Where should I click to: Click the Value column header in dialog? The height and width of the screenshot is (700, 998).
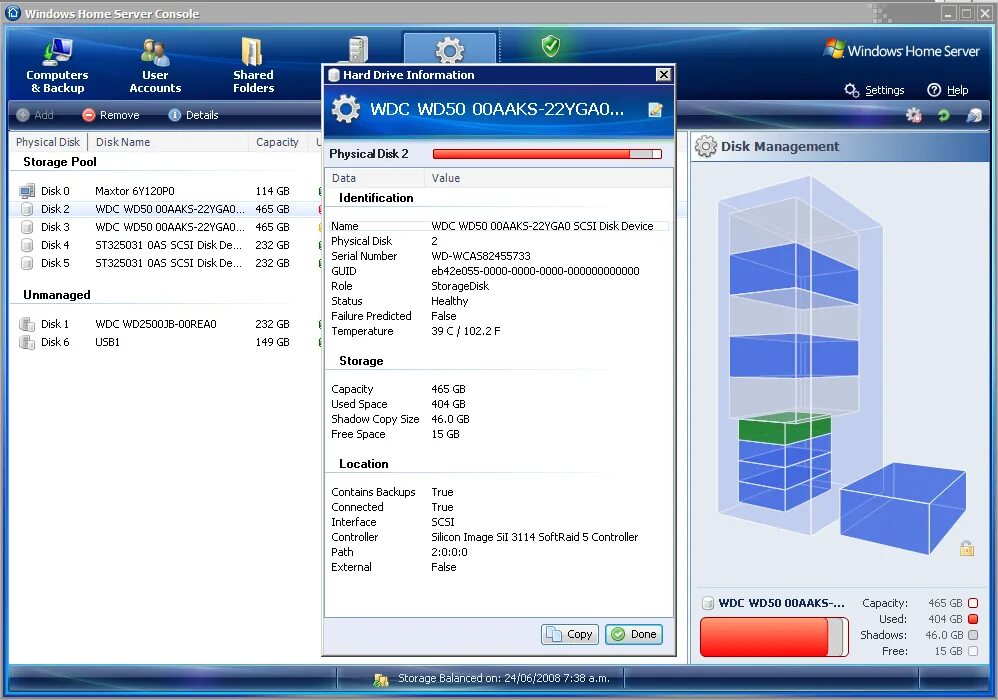549,178
